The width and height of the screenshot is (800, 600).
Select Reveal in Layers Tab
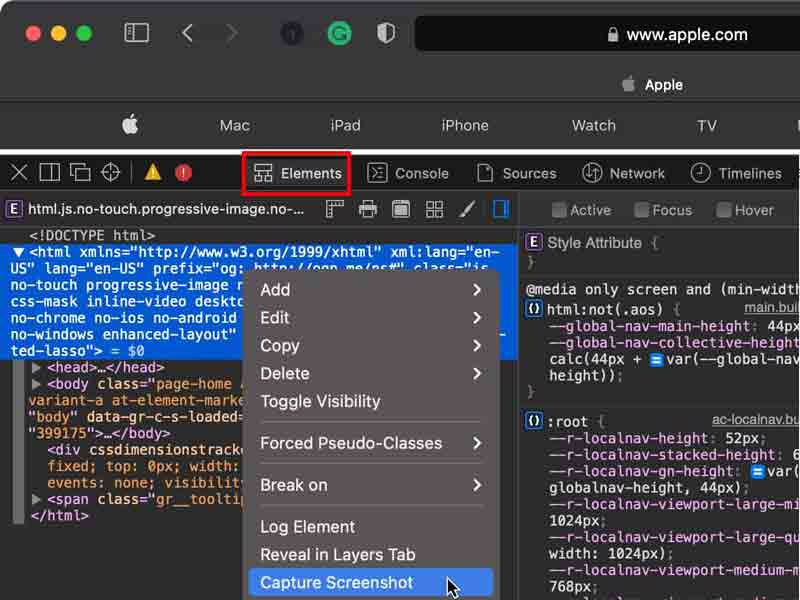pyautogui.click(x=371, y=555)
